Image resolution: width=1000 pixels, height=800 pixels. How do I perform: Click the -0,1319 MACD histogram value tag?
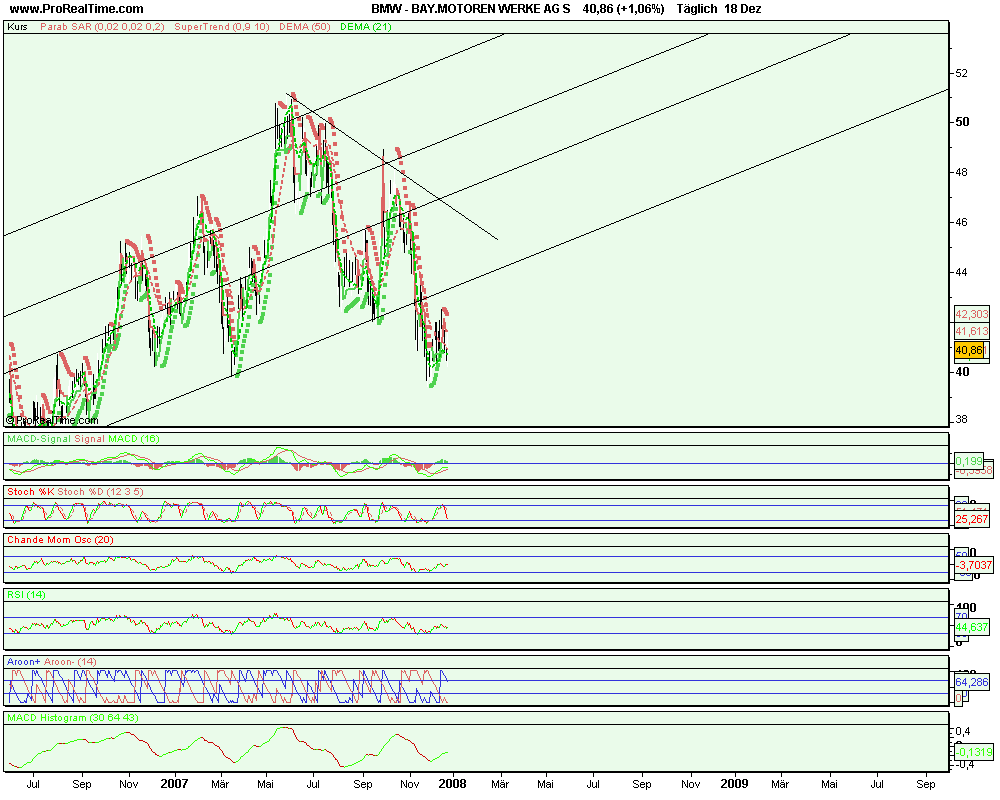(x=974, y=752)
